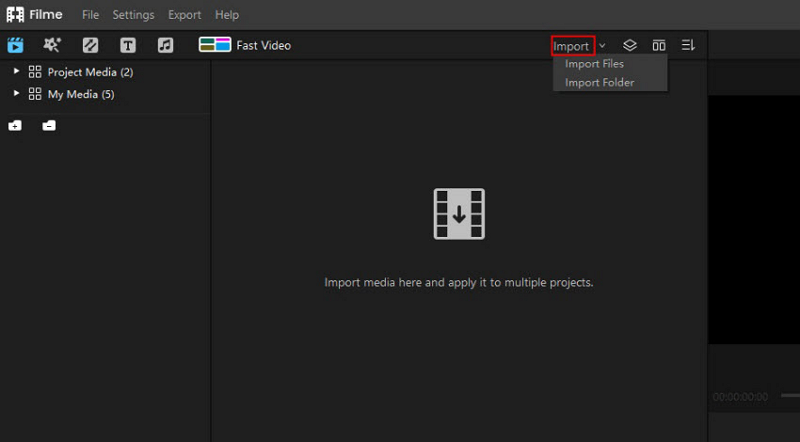Image resolution: width=800 pixels, height=442 pixels.
Task: Expand the My Media tree arrow
Action: [x=16, y=93]
